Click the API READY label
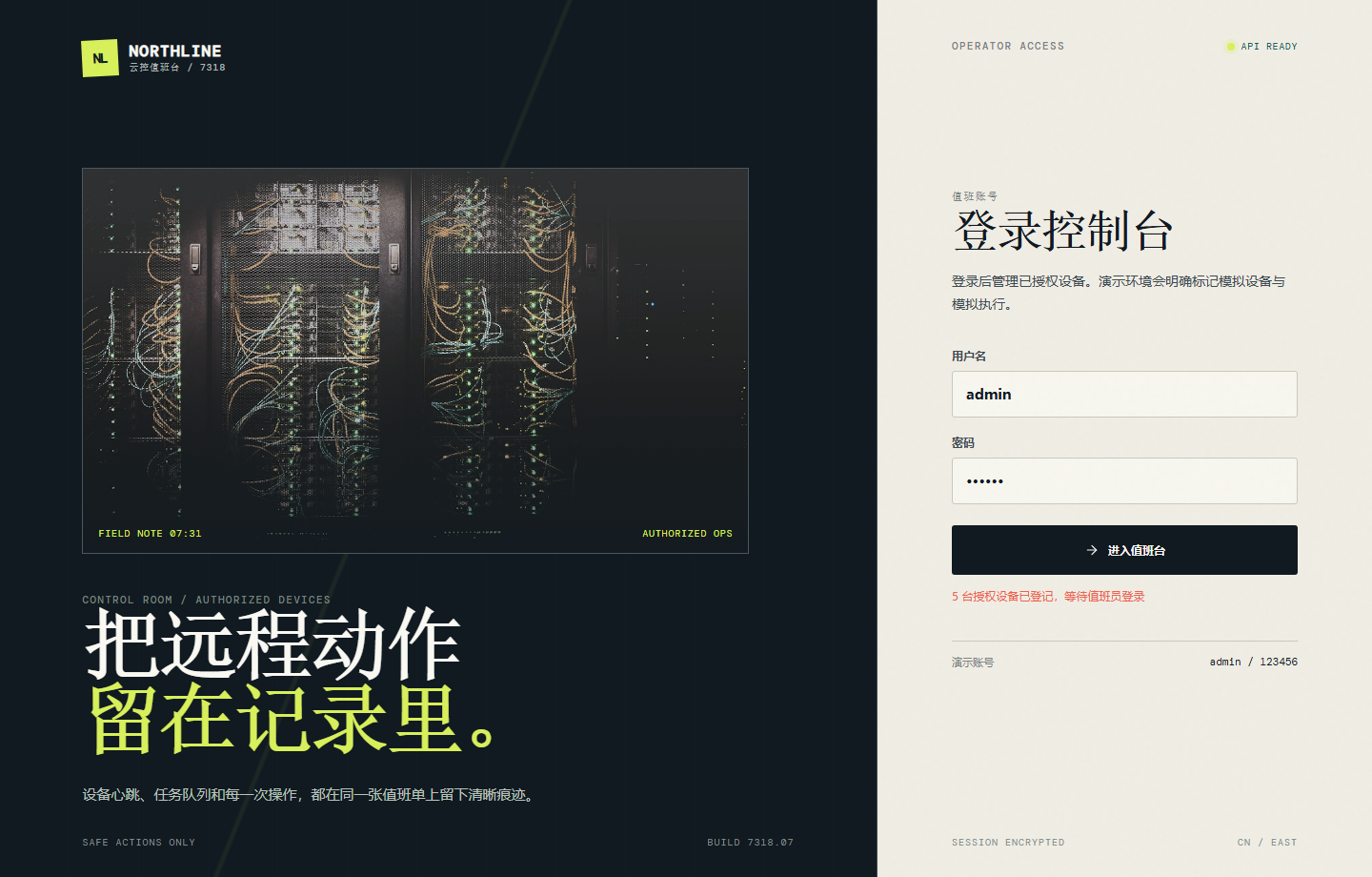 pos(1269,46)
